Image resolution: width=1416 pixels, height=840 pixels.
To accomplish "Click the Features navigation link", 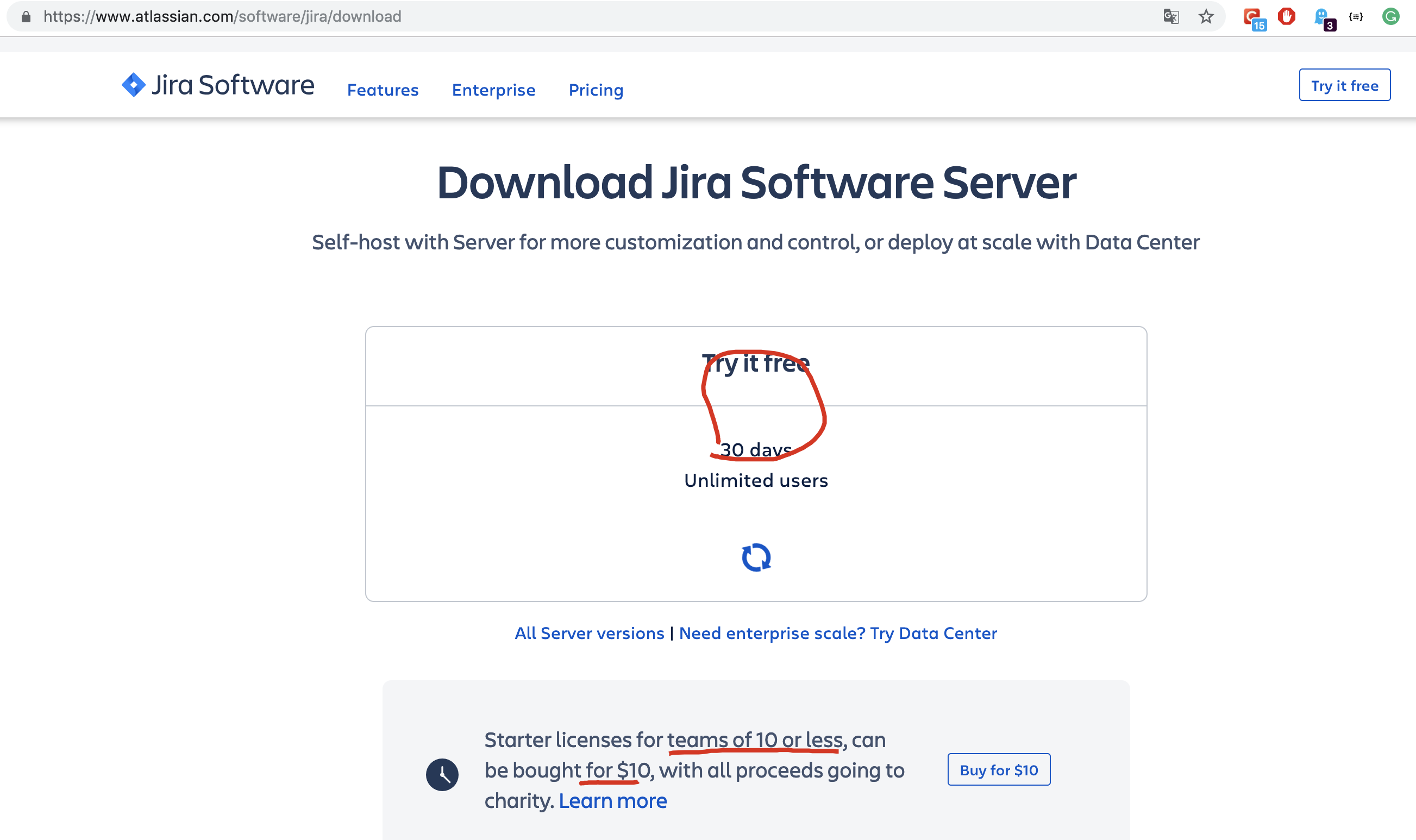I will click(x=382, y=89).
